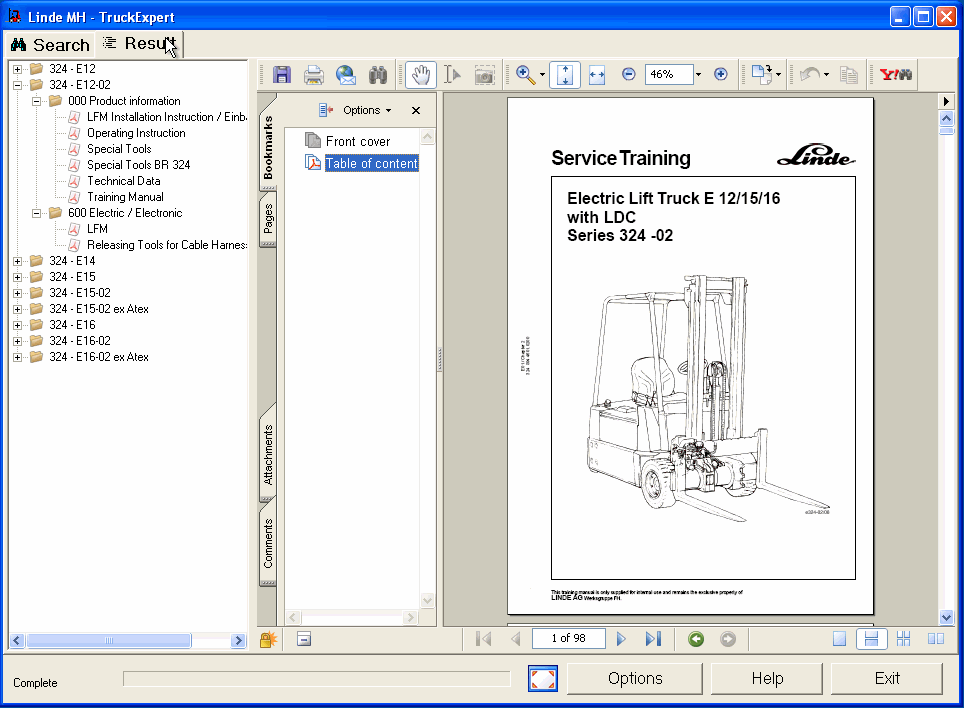Open the bookmarks Options dropdown

tap(366, 111)
